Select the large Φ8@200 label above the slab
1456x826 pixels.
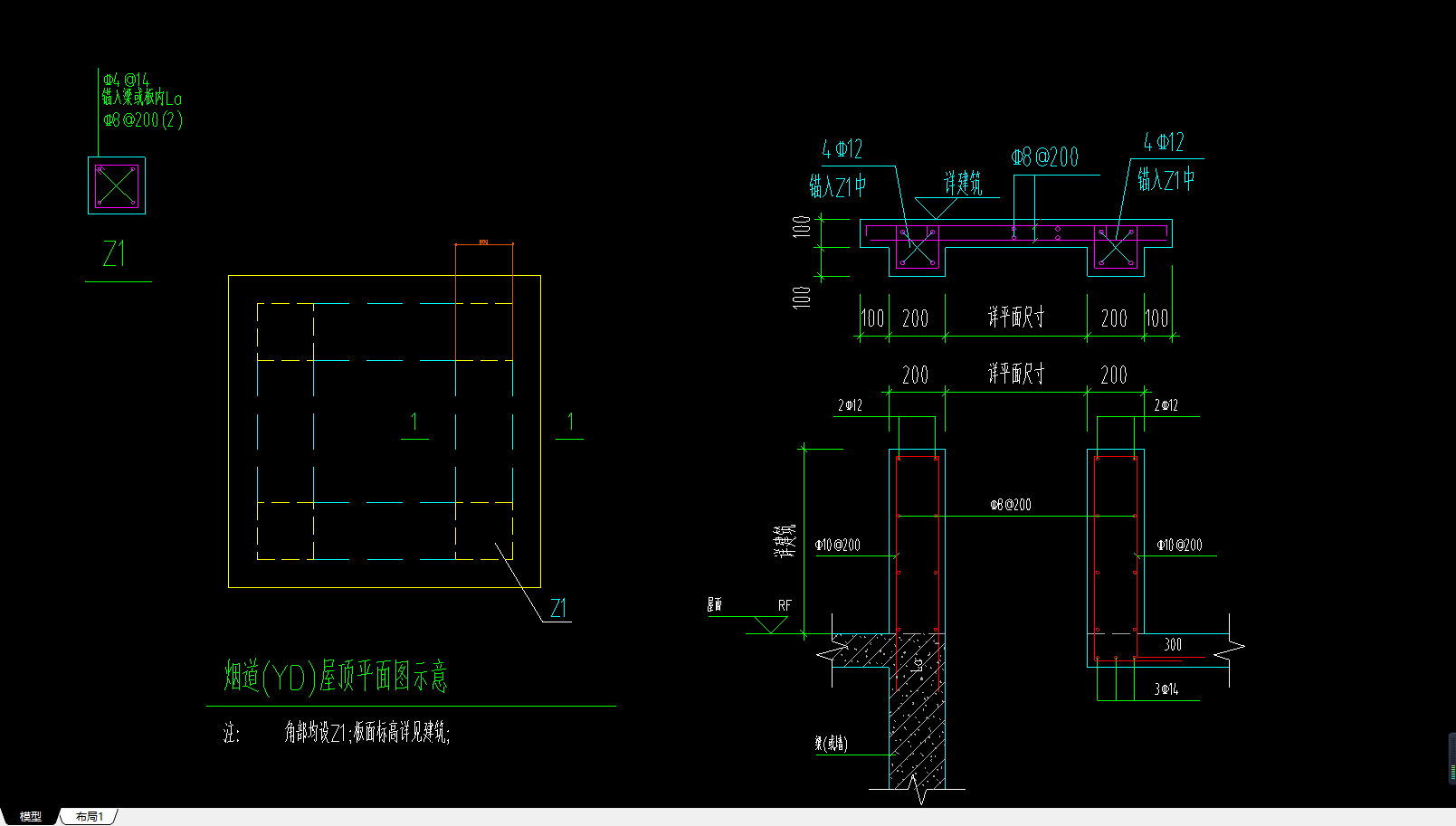[x=1045, y=157]
